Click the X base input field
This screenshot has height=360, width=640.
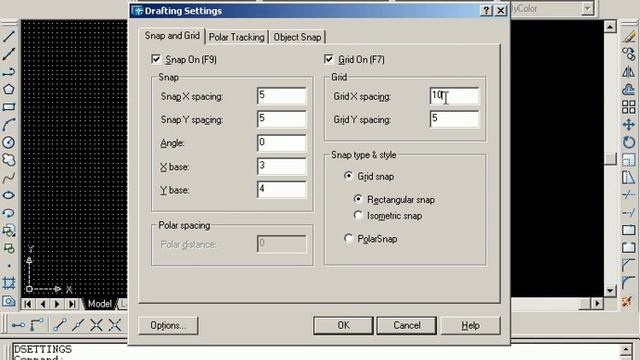coord(282,166)
